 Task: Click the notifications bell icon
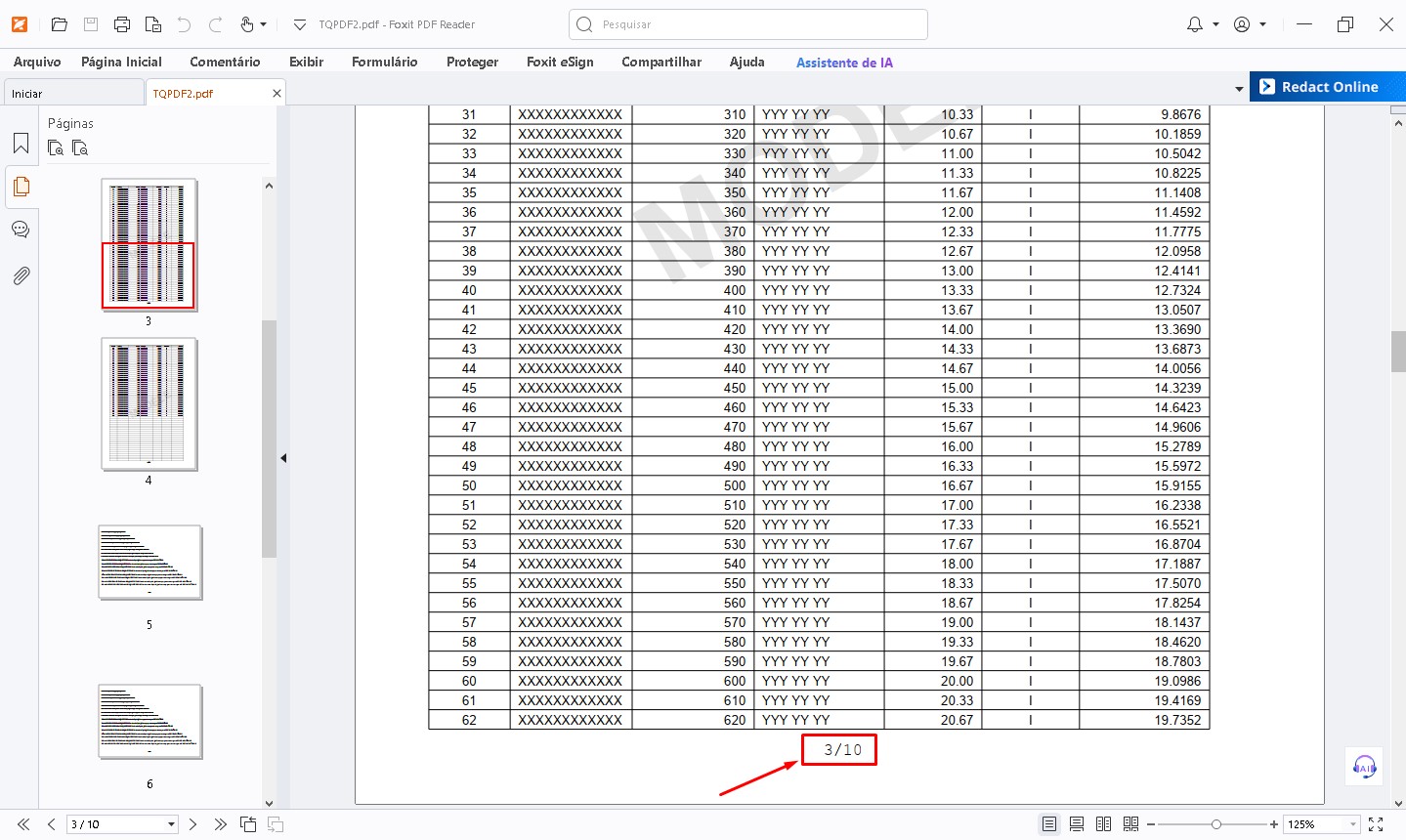1194,24
